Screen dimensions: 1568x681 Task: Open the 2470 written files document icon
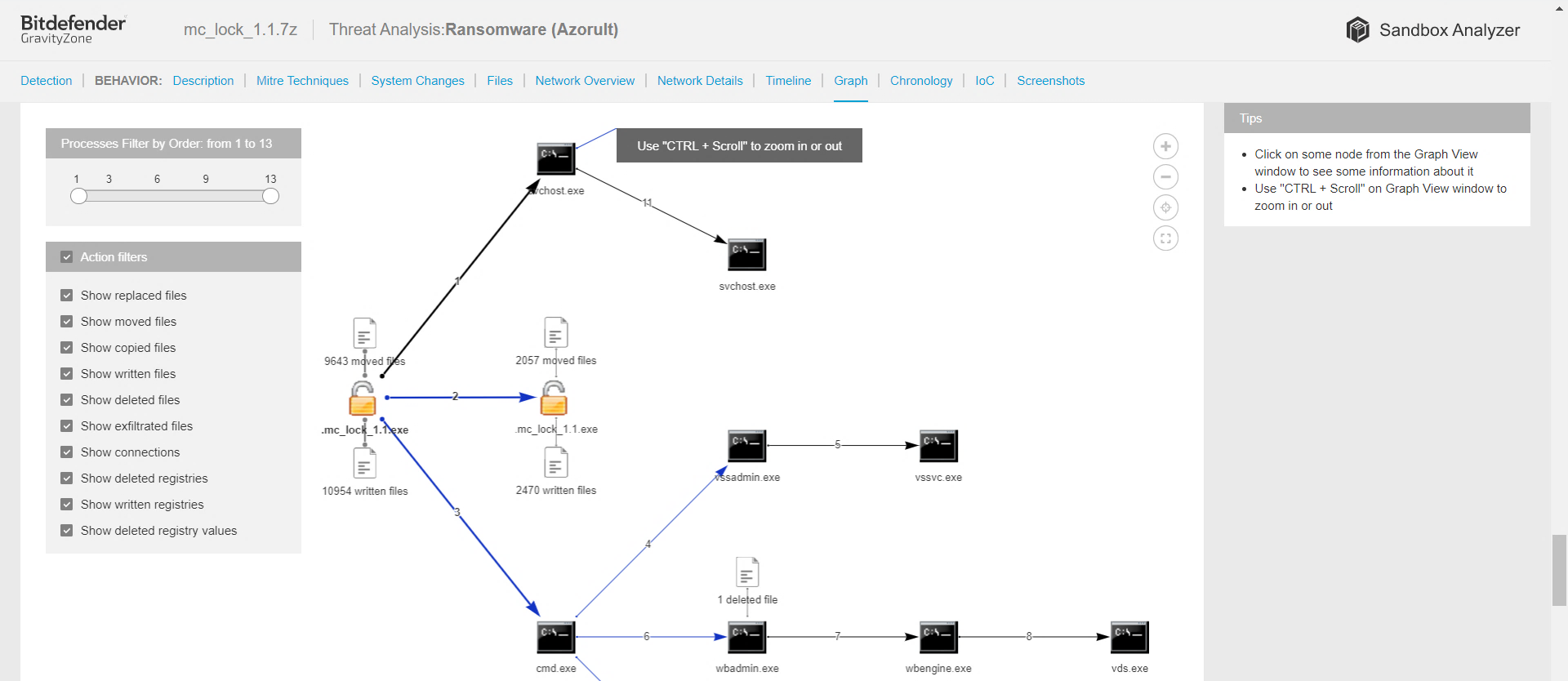tap(556, 462)
